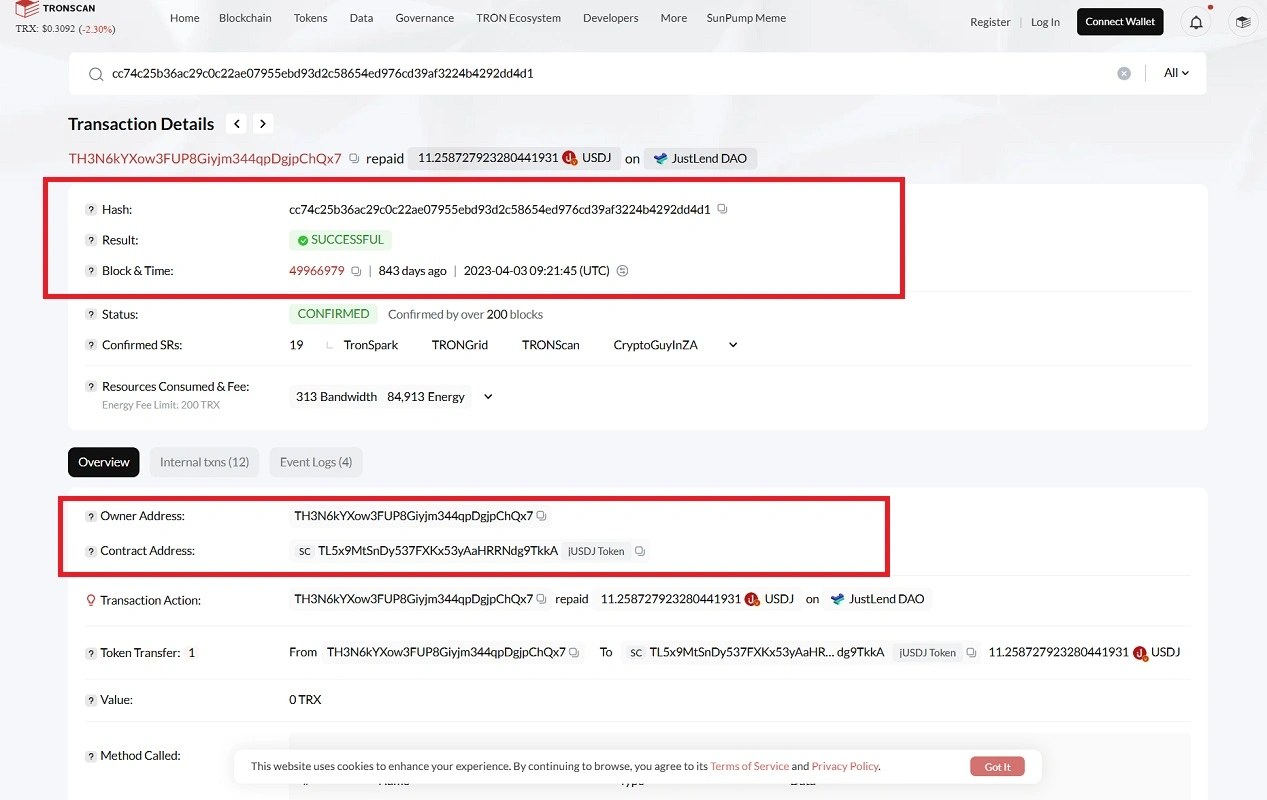This screenshot has width=1267, height=800.
Task: Click the help icon next to Token Transfer
Action: 91,653
